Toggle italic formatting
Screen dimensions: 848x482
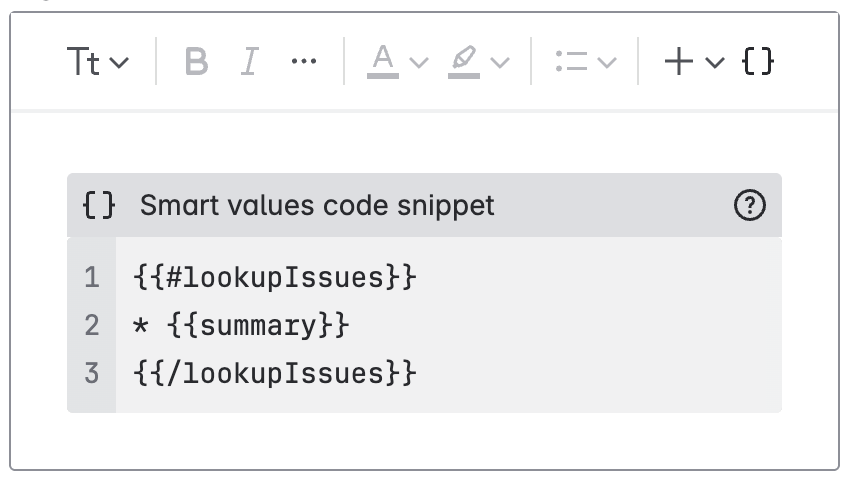249,62
